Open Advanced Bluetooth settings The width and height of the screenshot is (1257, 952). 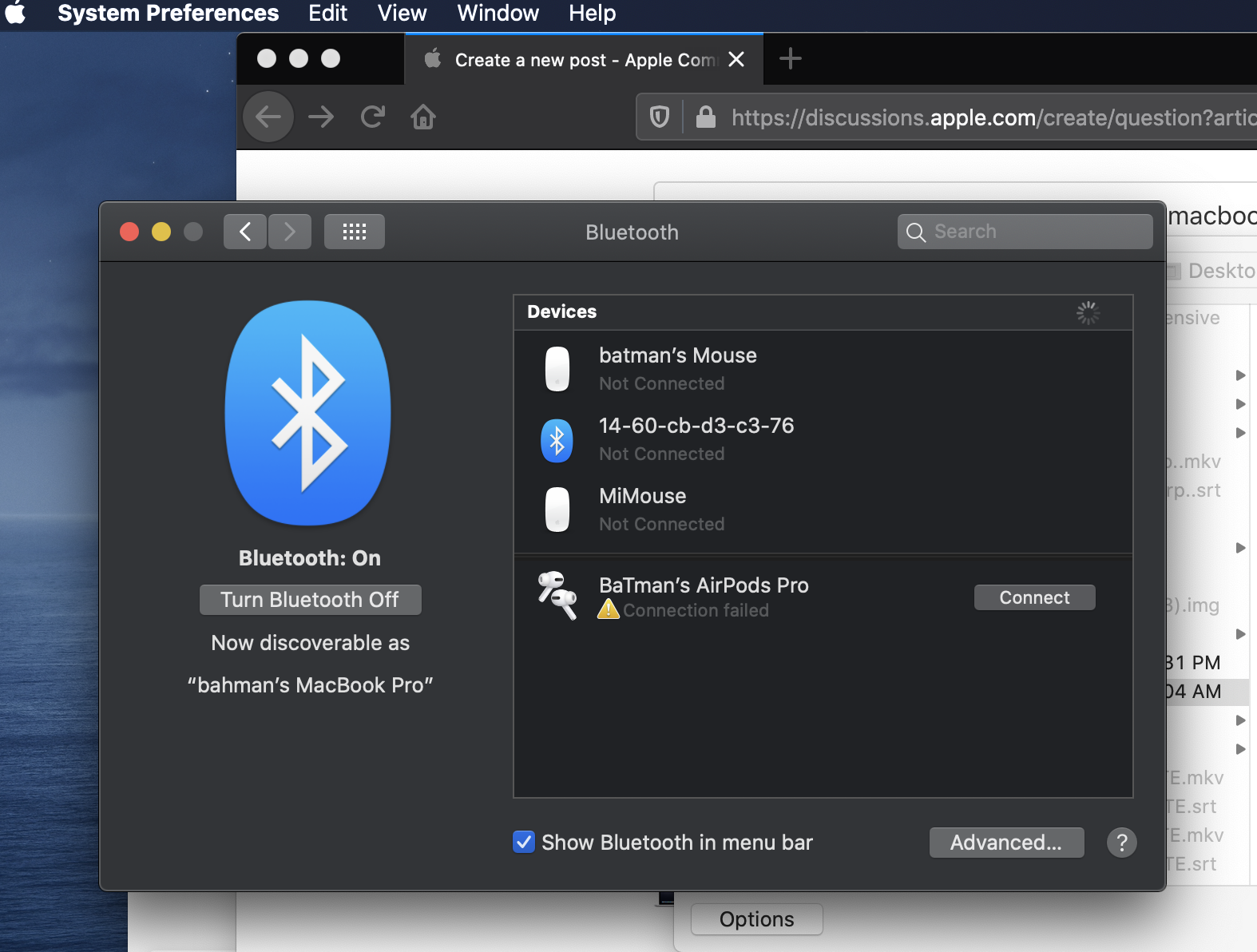click(1006, 843)
